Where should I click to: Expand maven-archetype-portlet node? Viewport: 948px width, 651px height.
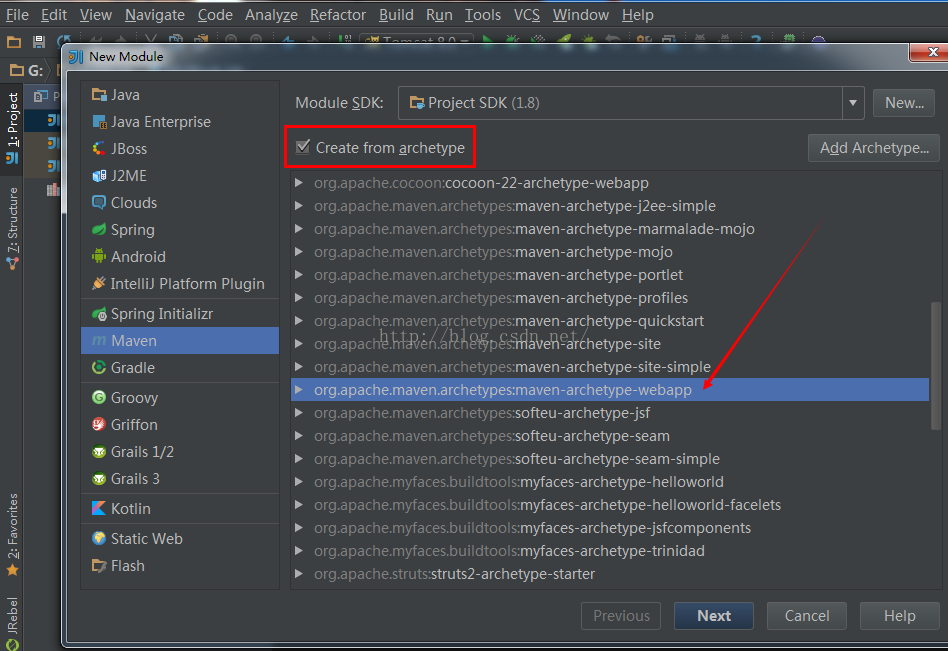[x=299, y=274]
